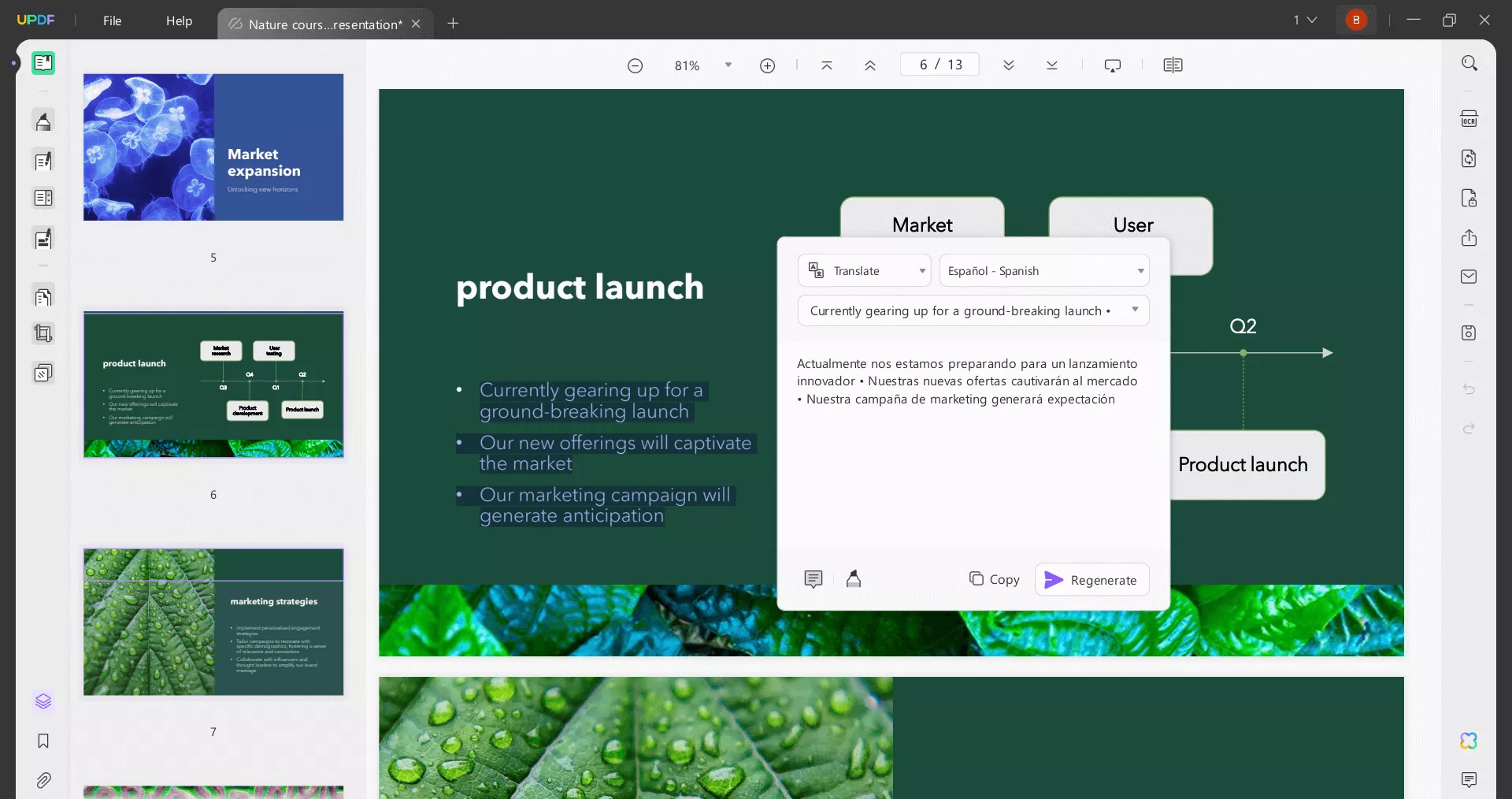
Task: Copy the translated text
Action: tap(994, 579)
